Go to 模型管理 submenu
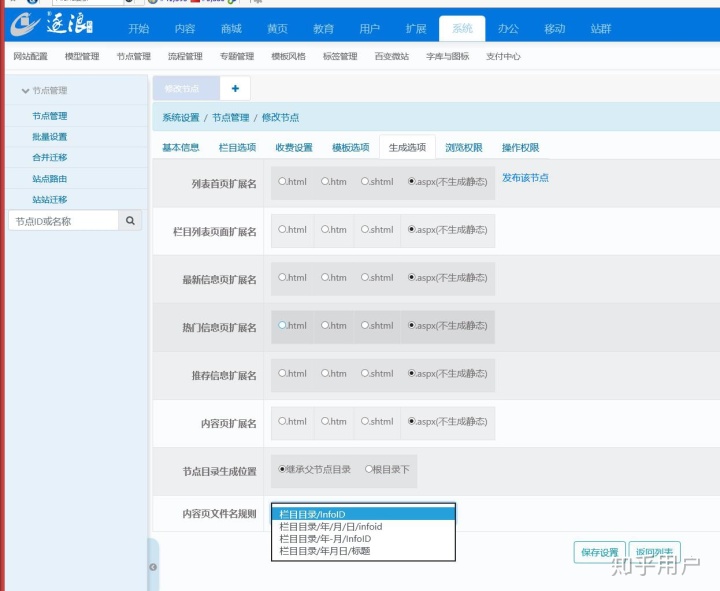720x591 pixels. pos(82,56)
